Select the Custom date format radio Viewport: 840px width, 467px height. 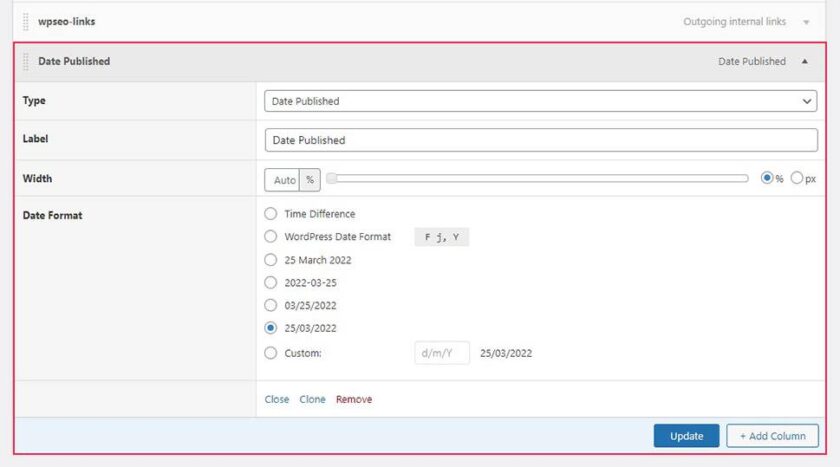[x=271, y=353]
